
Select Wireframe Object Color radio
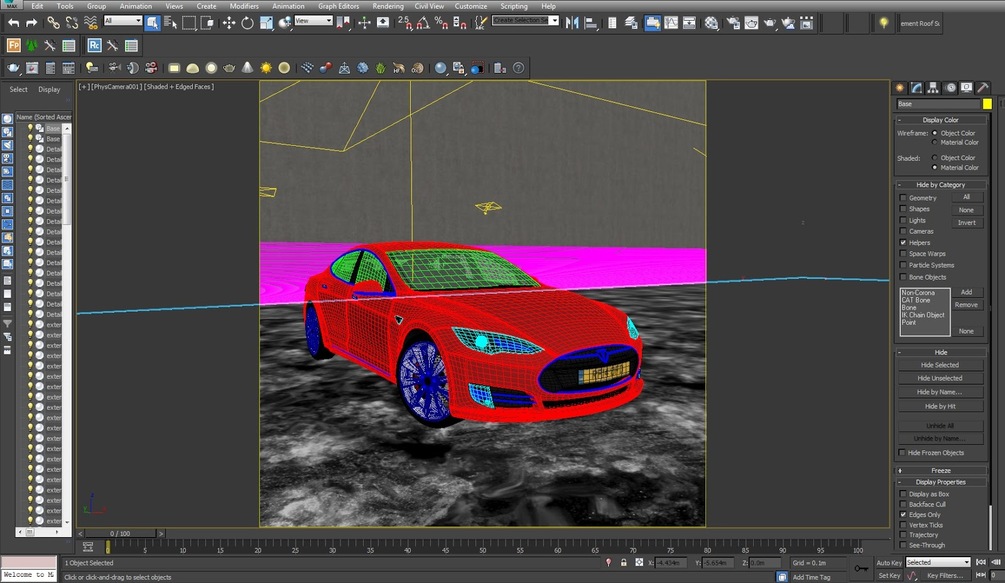(934, 133)
